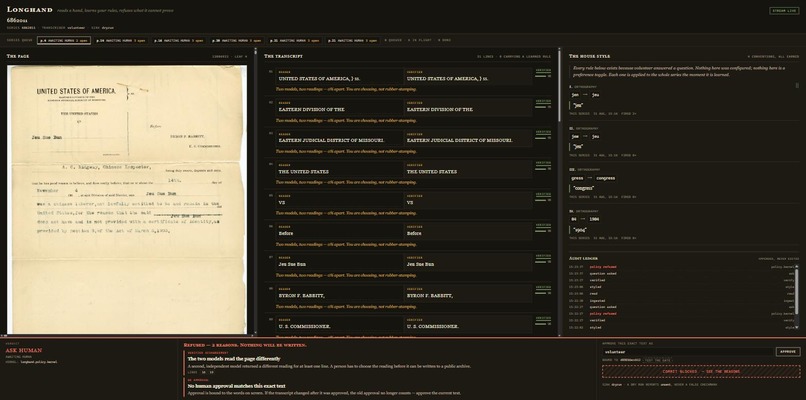This screenshot has width=806, height=400.
Task: Open the p.30 page in series queue
Action: (236, 40)
